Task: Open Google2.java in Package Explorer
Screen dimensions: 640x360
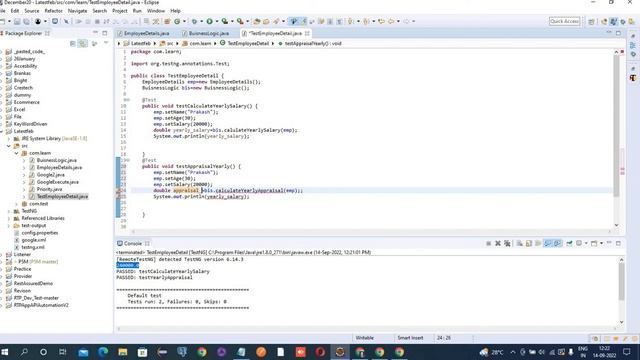Action: [x=51, y=175]
